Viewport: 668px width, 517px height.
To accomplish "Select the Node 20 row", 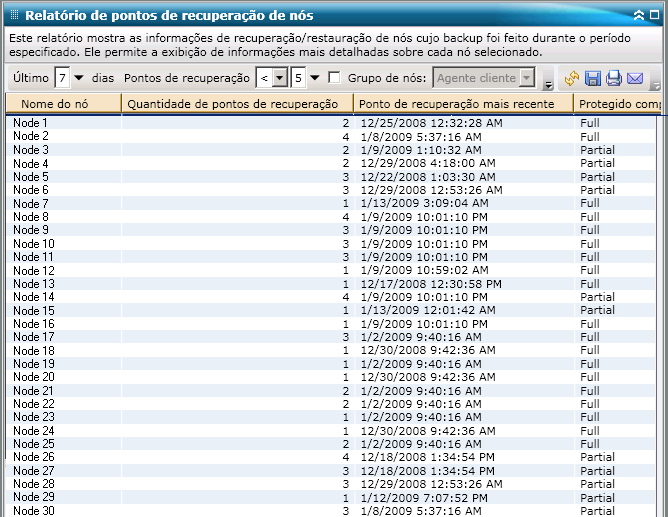I will point(331,377).
